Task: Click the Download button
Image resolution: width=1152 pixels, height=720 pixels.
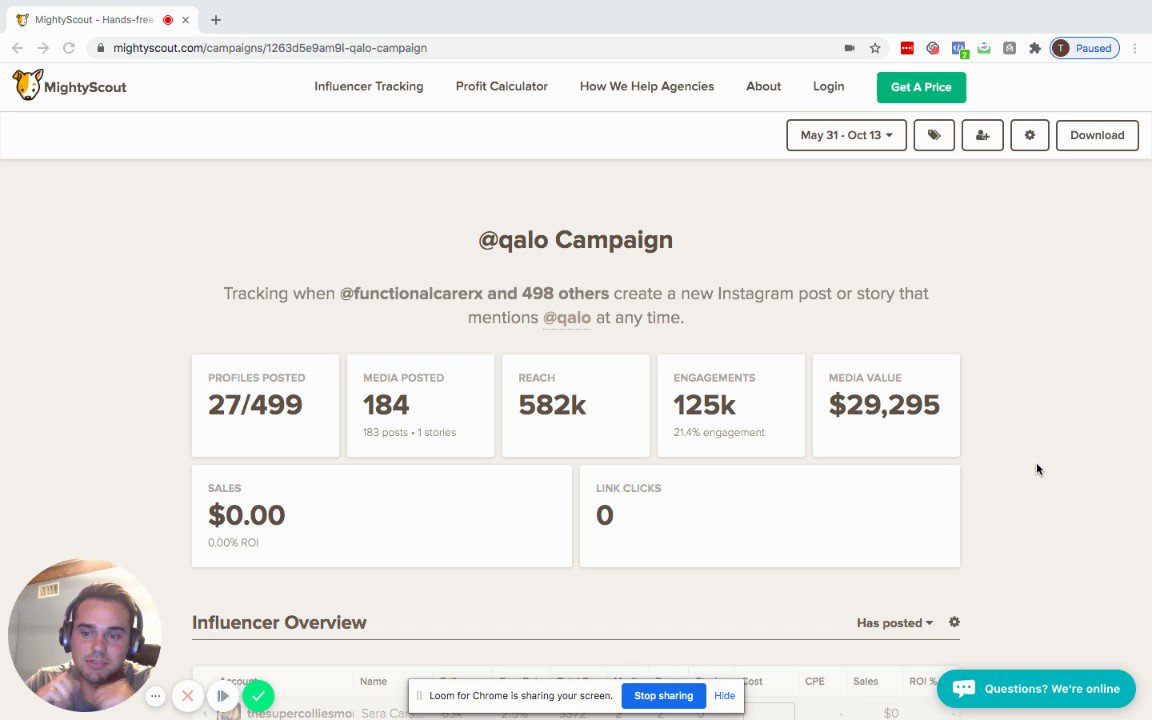Action: (x=1097, y=135)
